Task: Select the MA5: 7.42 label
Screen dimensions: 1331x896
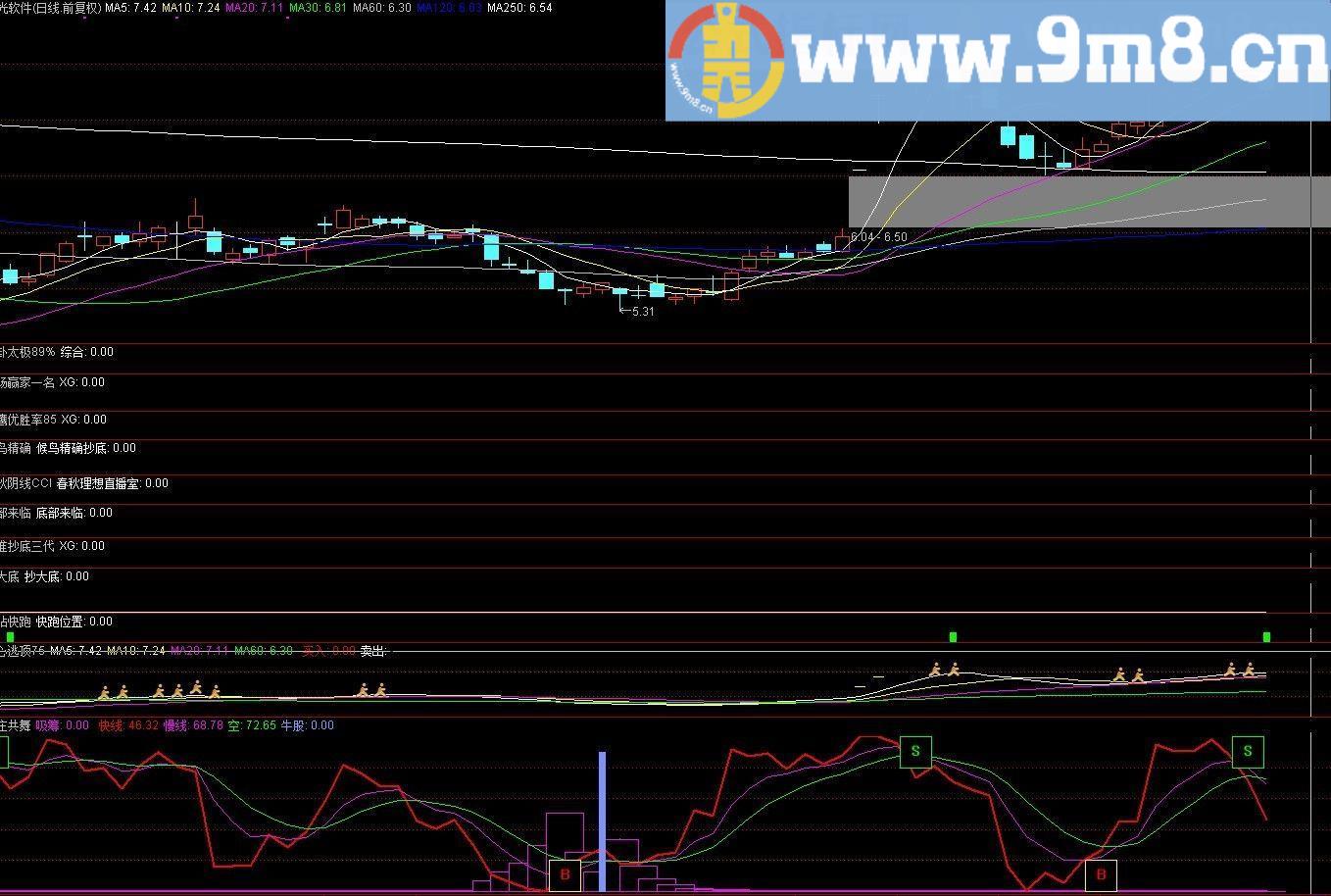Action: pos(130,8)
